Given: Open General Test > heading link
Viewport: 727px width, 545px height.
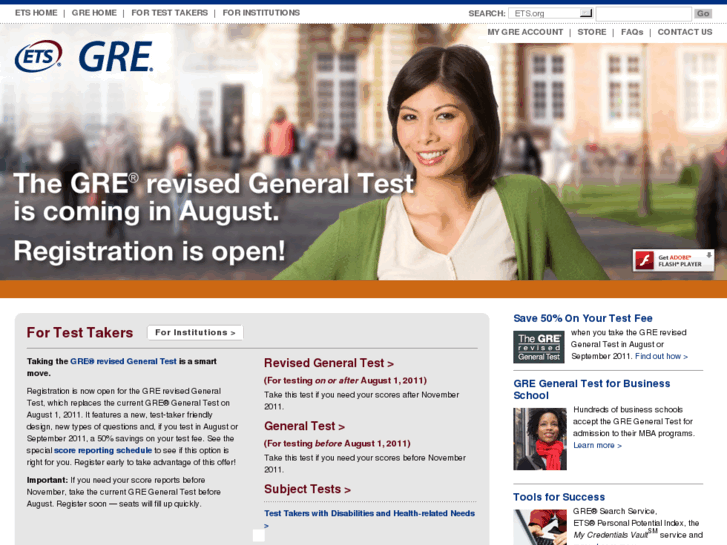Looking at the screenshot, I should [x=304, y=426].
